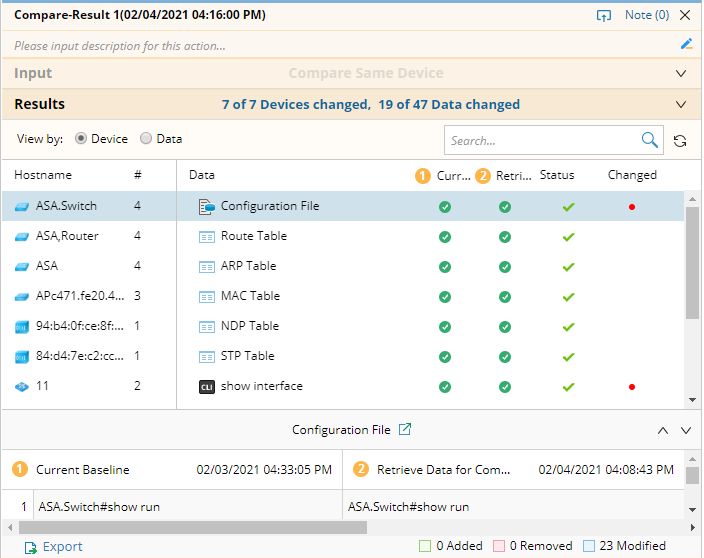Collapse the Results section chevron
This screenshot has width=704, height=558.
click(x=681, y=104)
